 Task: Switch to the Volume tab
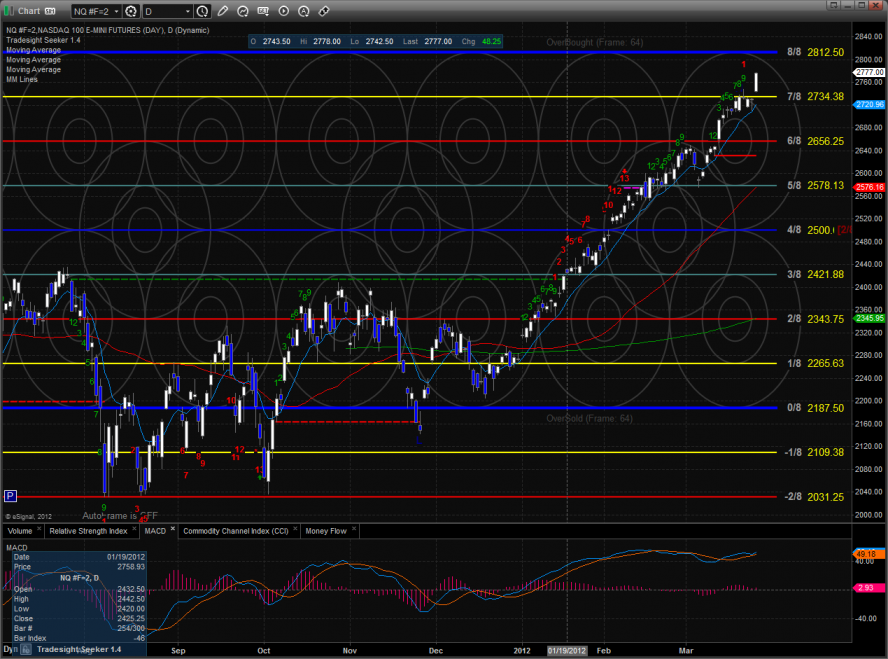click(22, 531)
